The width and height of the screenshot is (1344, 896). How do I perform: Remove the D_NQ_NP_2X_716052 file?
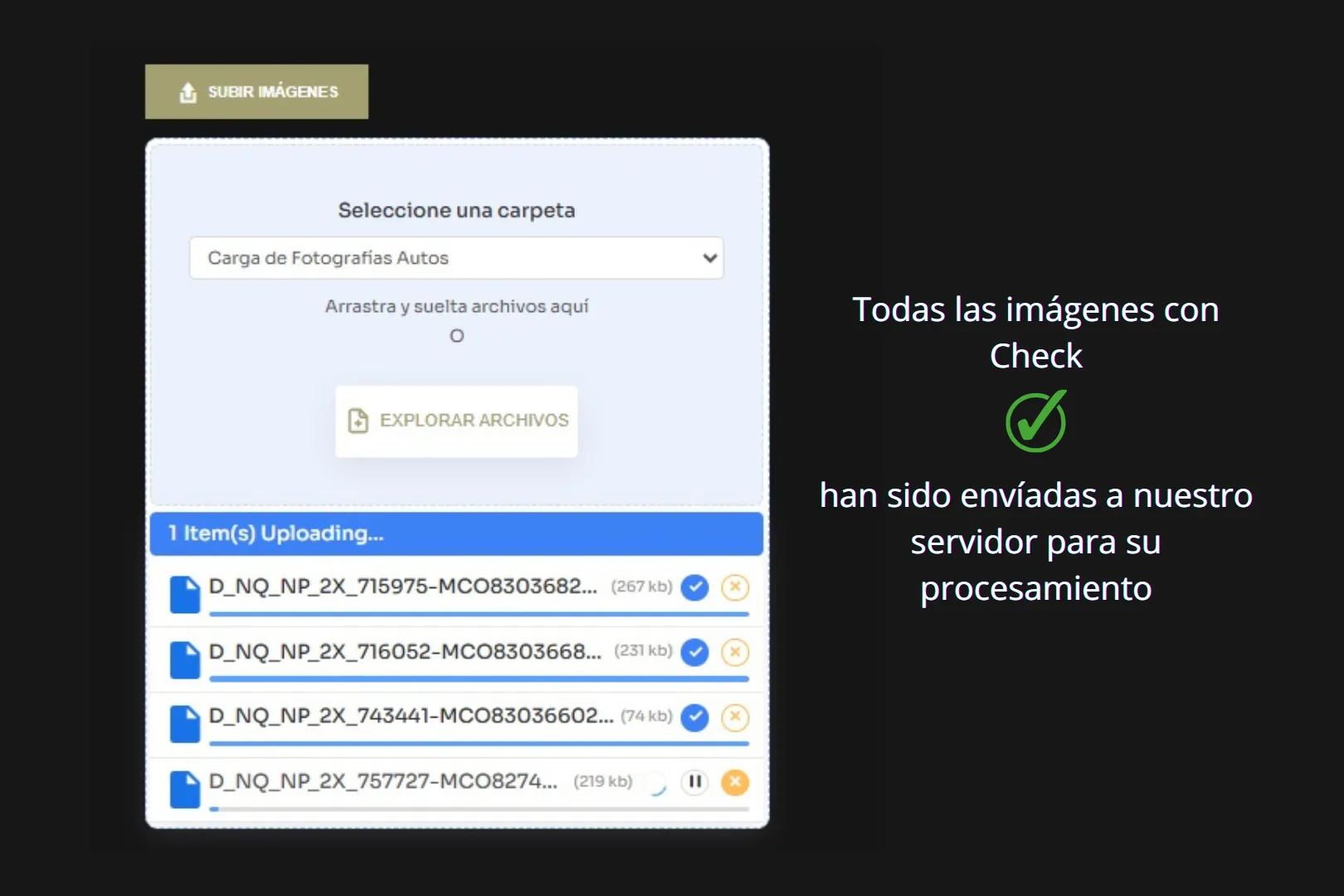pyautogui.click(x=735, y=652)
